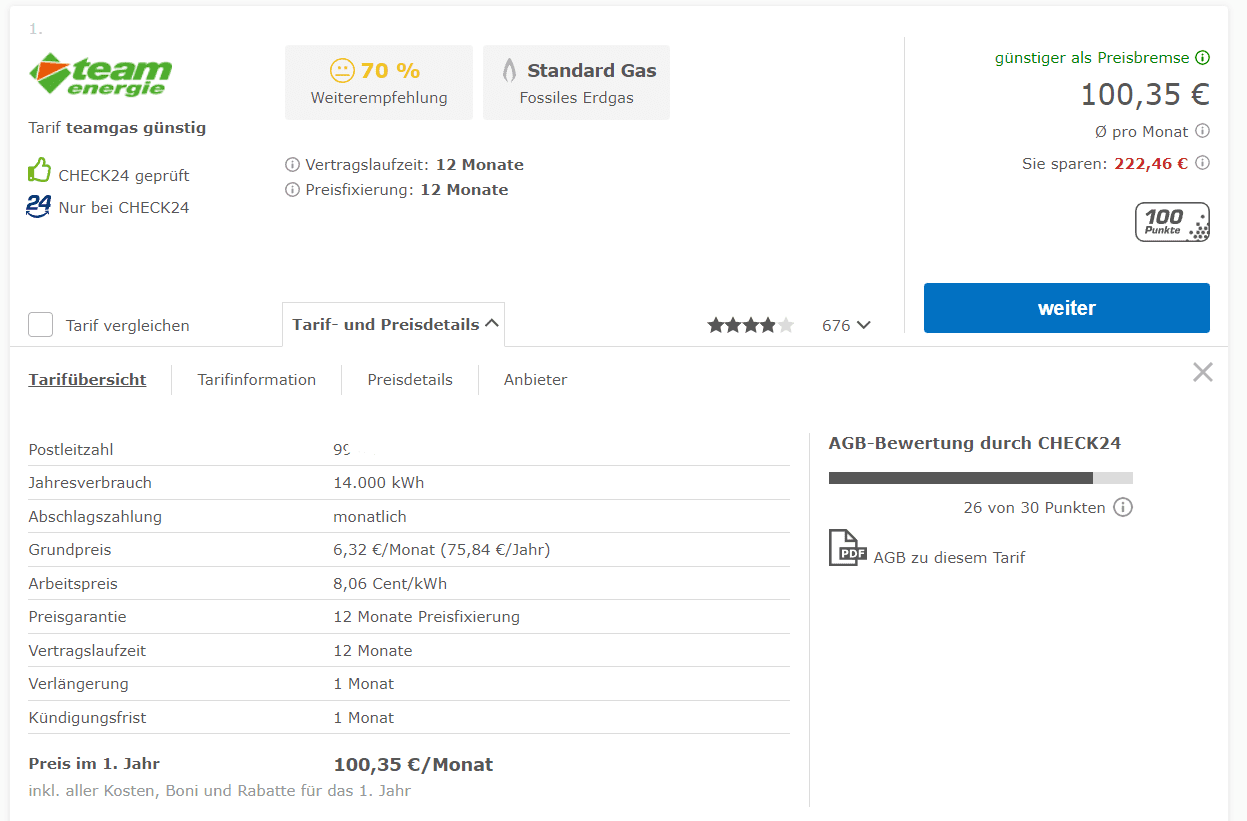Click the neutral smiley Weiterempfehlung icon
The height and width of the screenshot is (821, 1247).
(x=342, y=70)
